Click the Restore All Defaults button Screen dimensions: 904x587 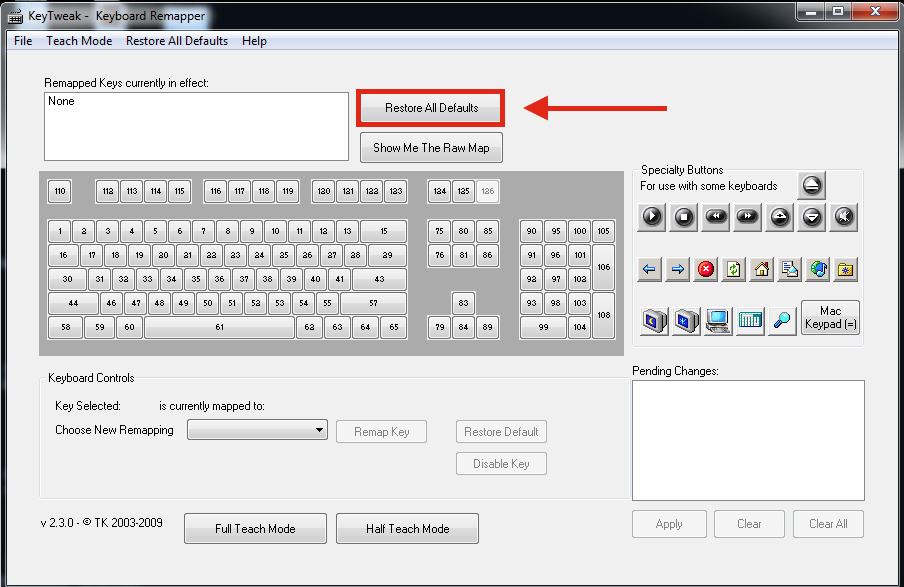tap(431, 108)
